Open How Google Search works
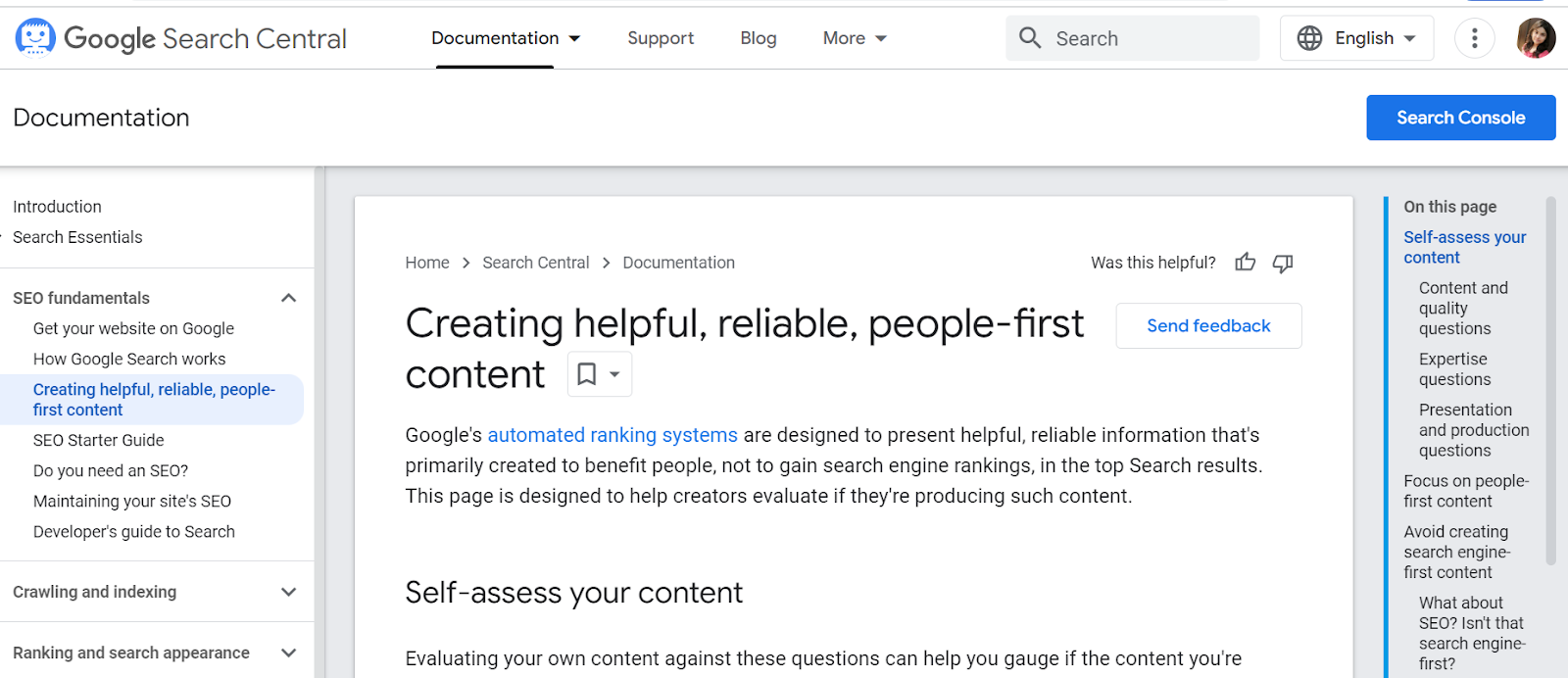 [x=129, y=359]
